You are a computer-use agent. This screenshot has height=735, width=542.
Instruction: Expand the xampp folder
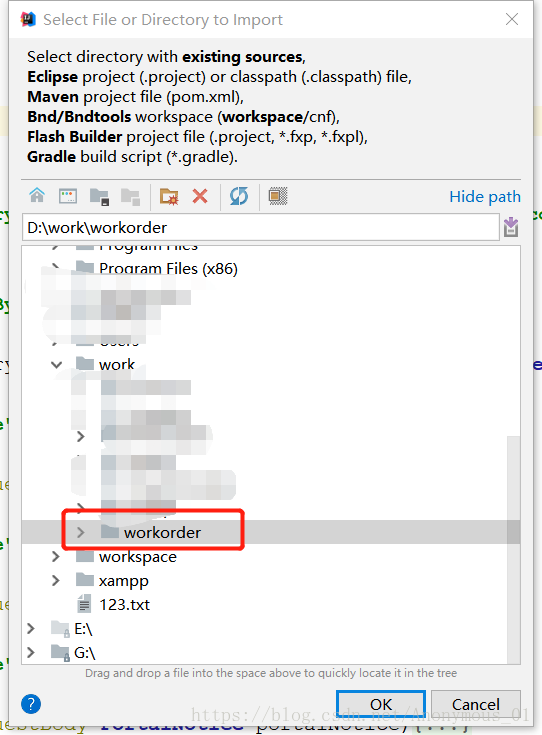pos(56,580)
